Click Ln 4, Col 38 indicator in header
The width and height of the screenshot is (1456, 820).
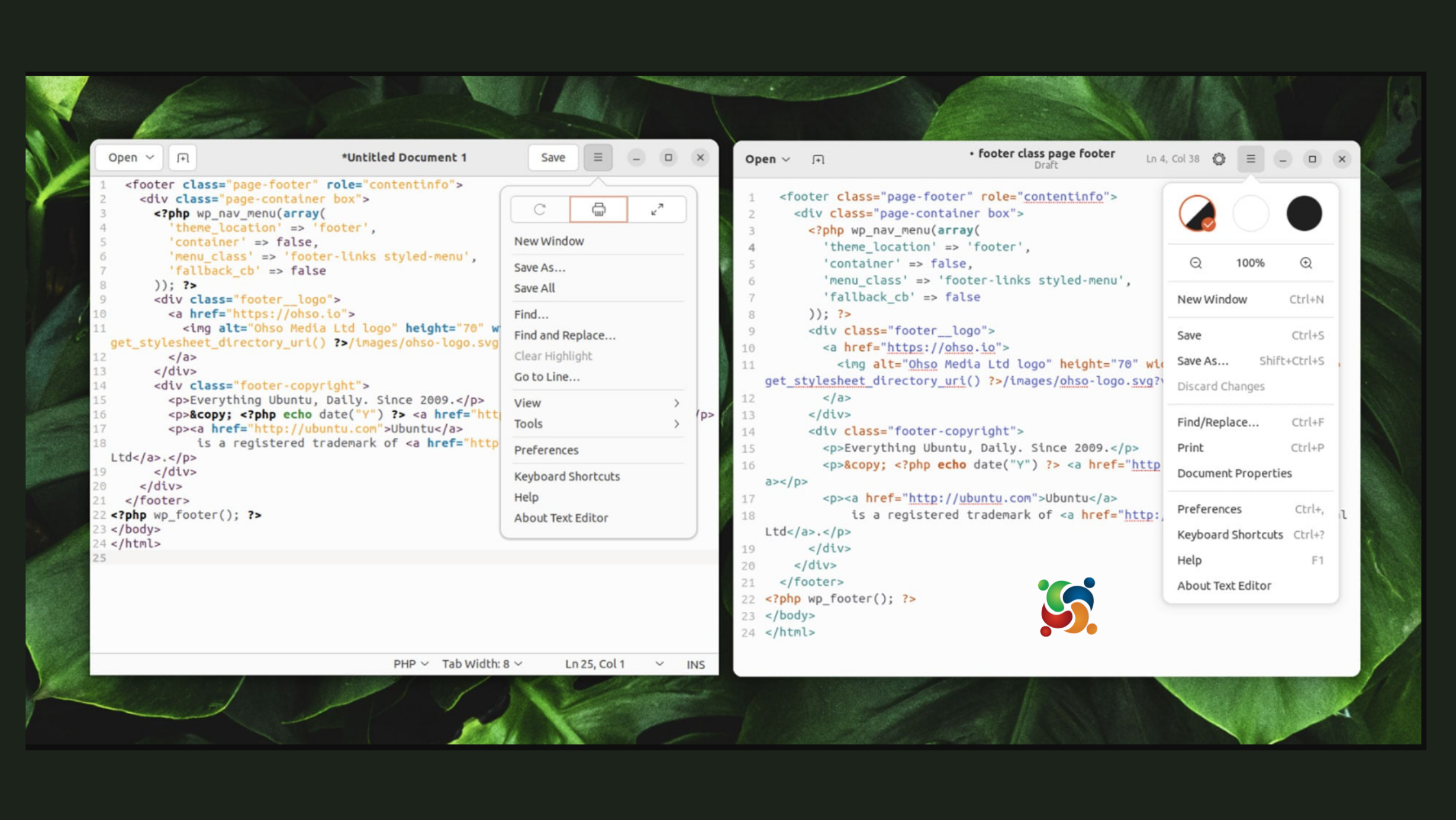pos(1172,159)
